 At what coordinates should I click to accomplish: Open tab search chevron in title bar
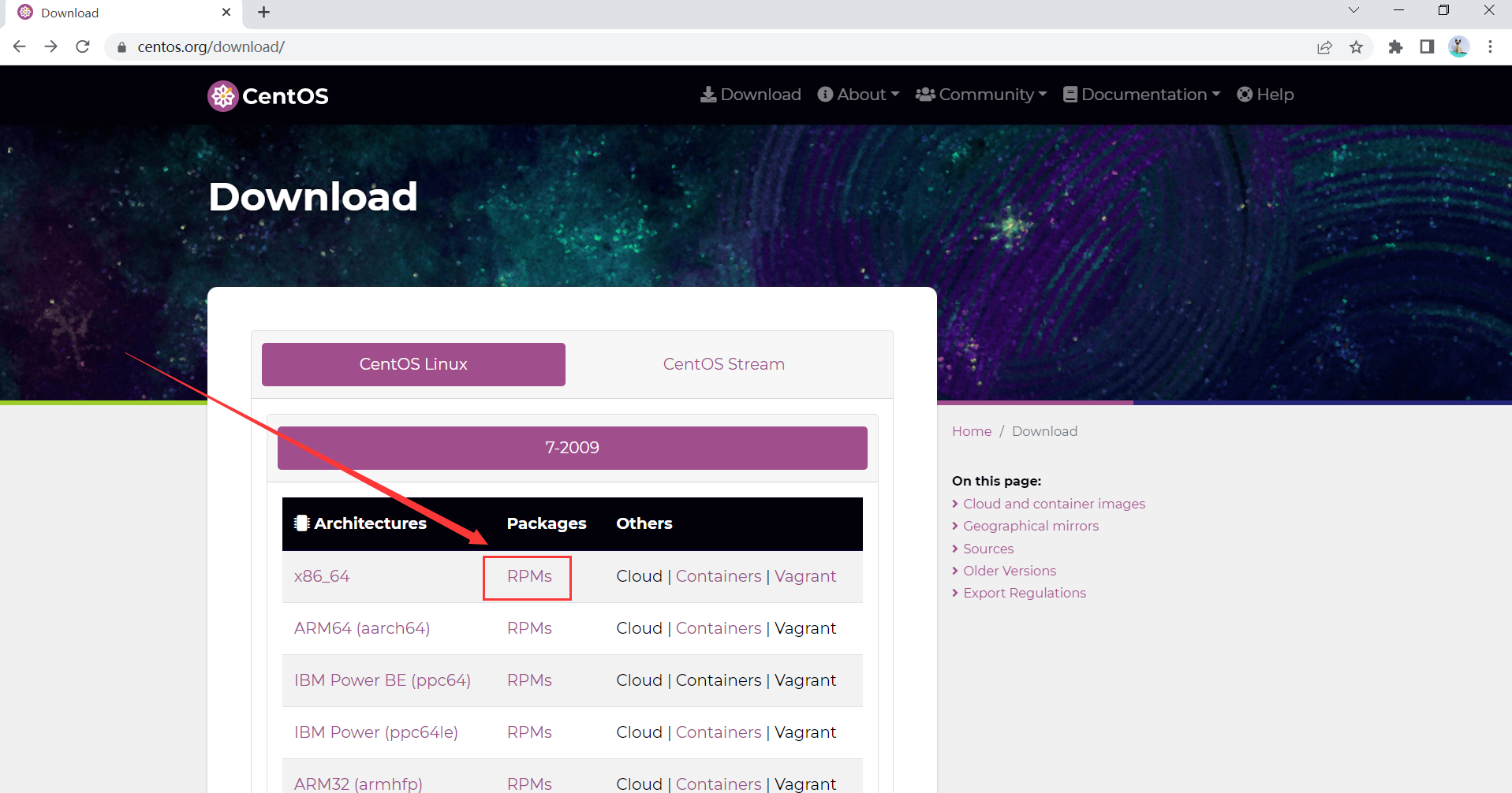tap(1353, 10)
